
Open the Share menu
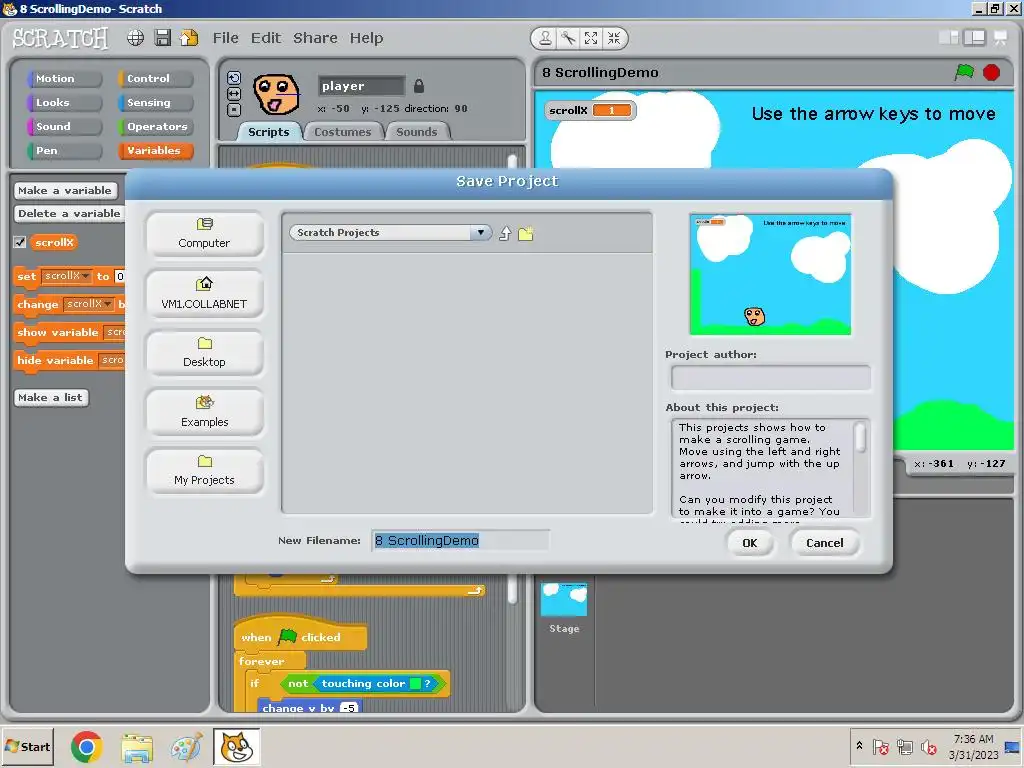click(315, 38)
